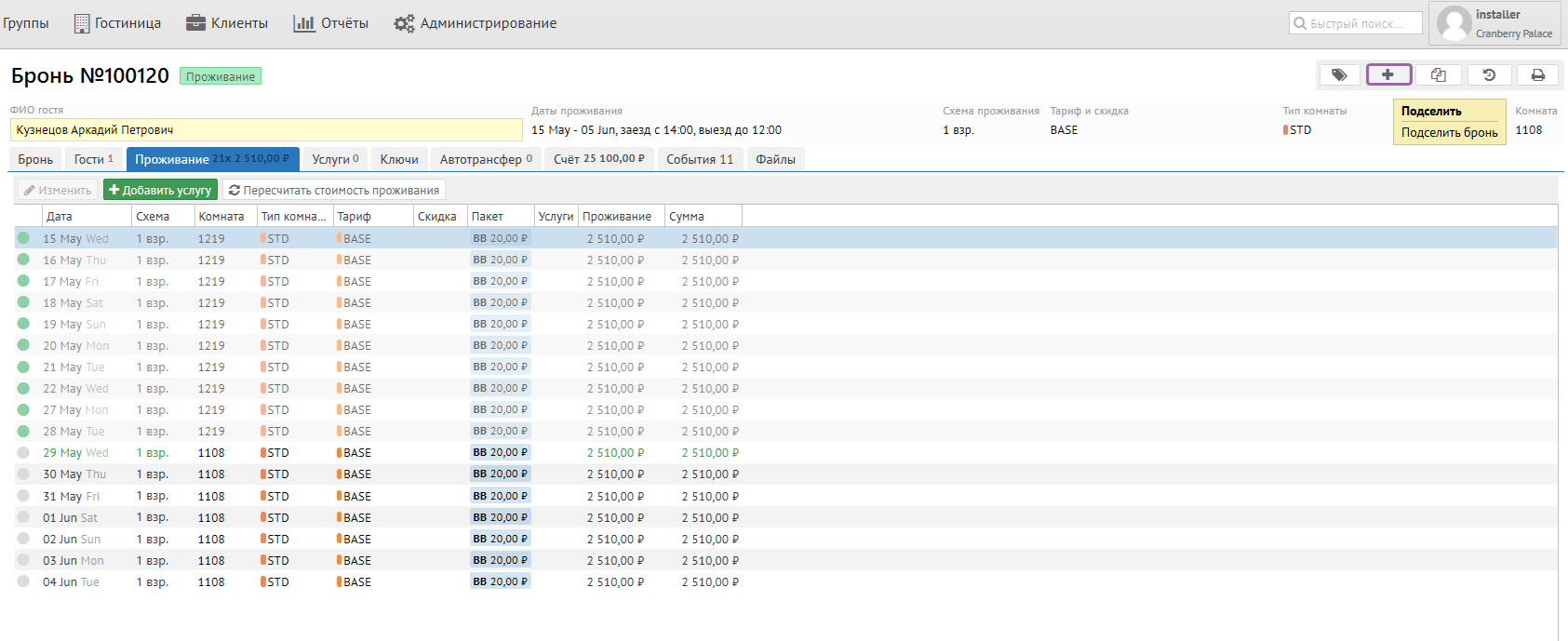Click the Добавить услугу button
The image size is (1568, 641).
pos(160,190)
